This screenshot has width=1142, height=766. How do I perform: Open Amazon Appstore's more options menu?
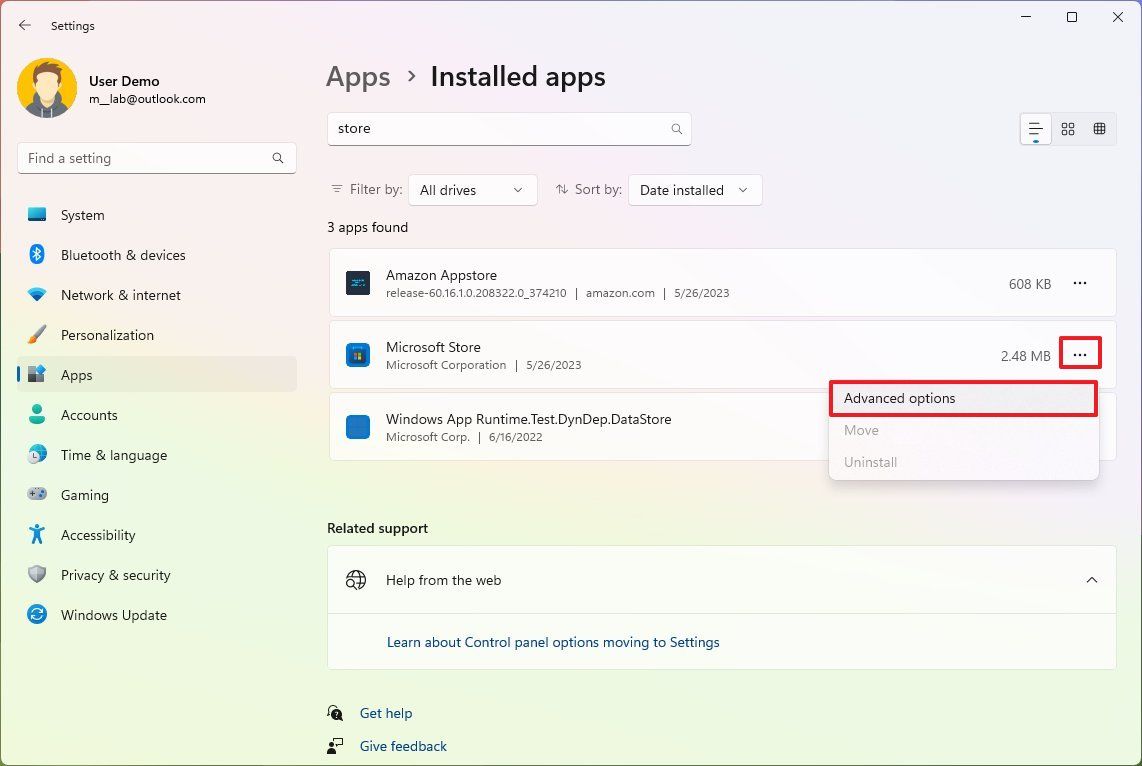[x=1080, y=283]
